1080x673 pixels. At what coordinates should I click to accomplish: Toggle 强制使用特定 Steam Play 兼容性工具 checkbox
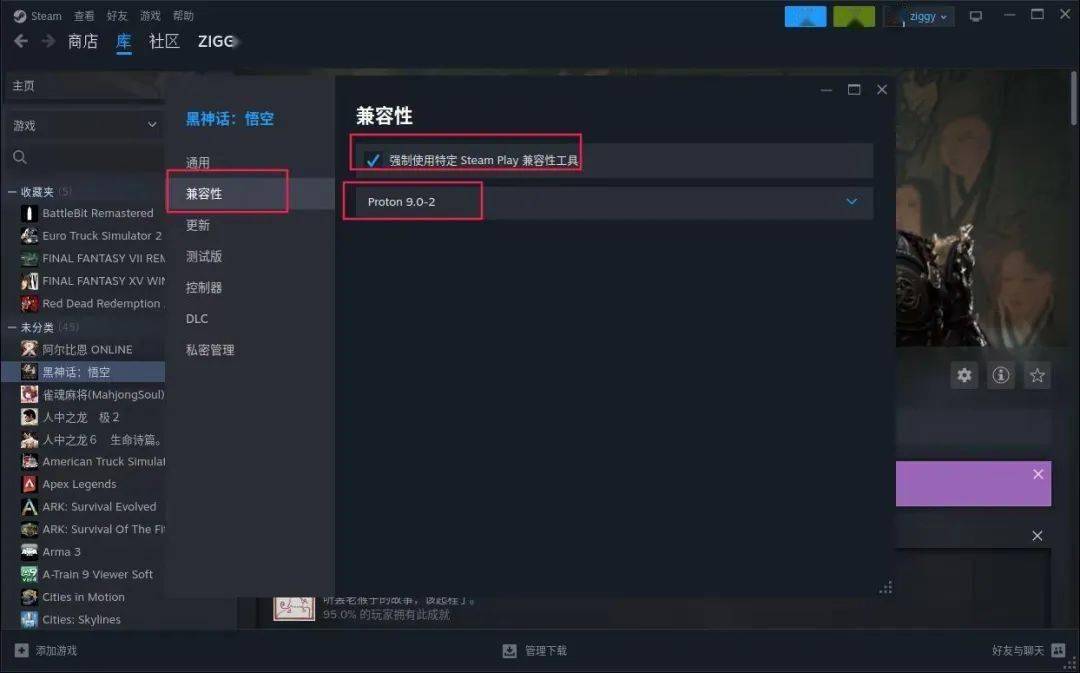coord(373,161)
